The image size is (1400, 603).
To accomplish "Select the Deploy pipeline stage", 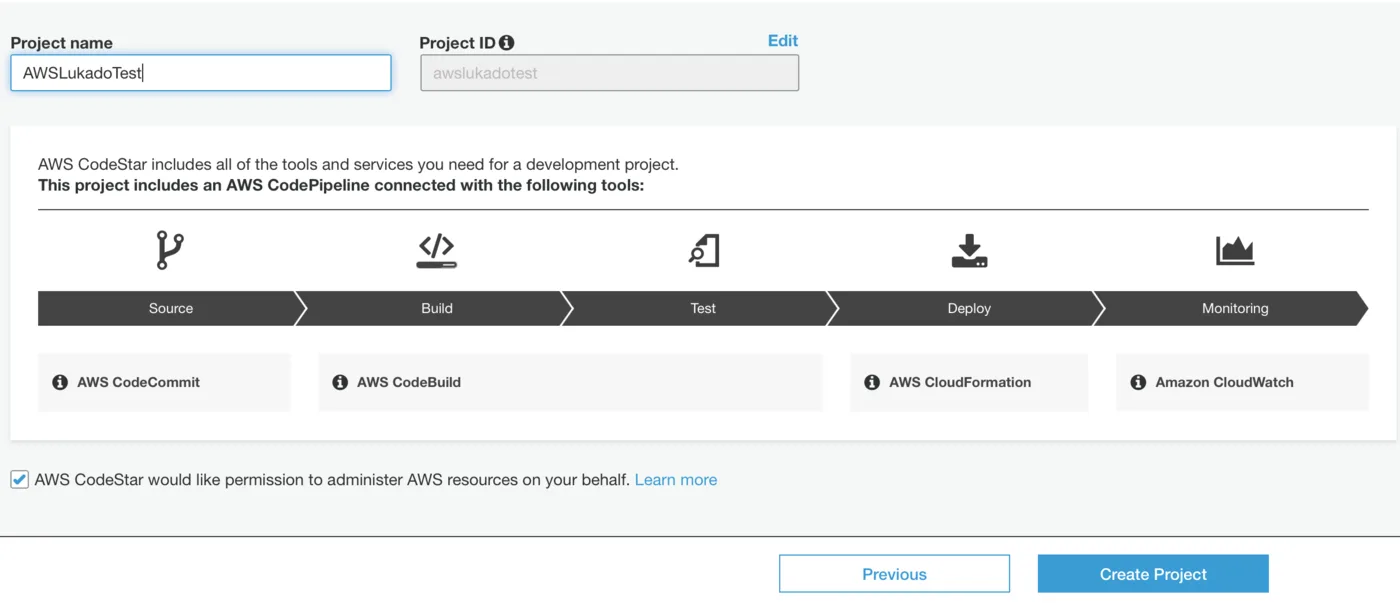I will [x=969, y=308].
